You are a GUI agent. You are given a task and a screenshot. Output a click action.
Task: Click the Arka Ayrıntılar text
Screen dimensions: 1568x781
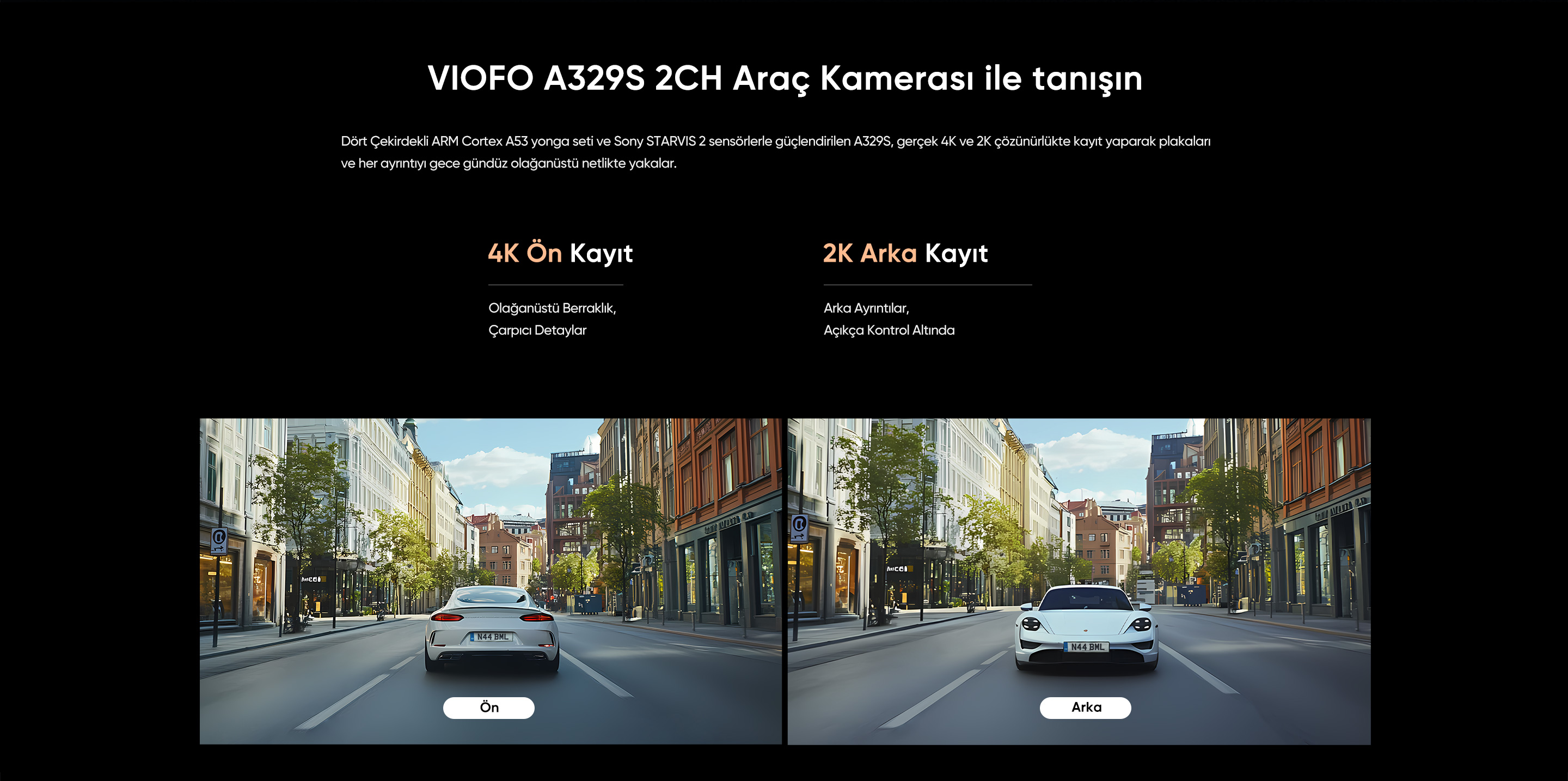[x=866, y=309]
